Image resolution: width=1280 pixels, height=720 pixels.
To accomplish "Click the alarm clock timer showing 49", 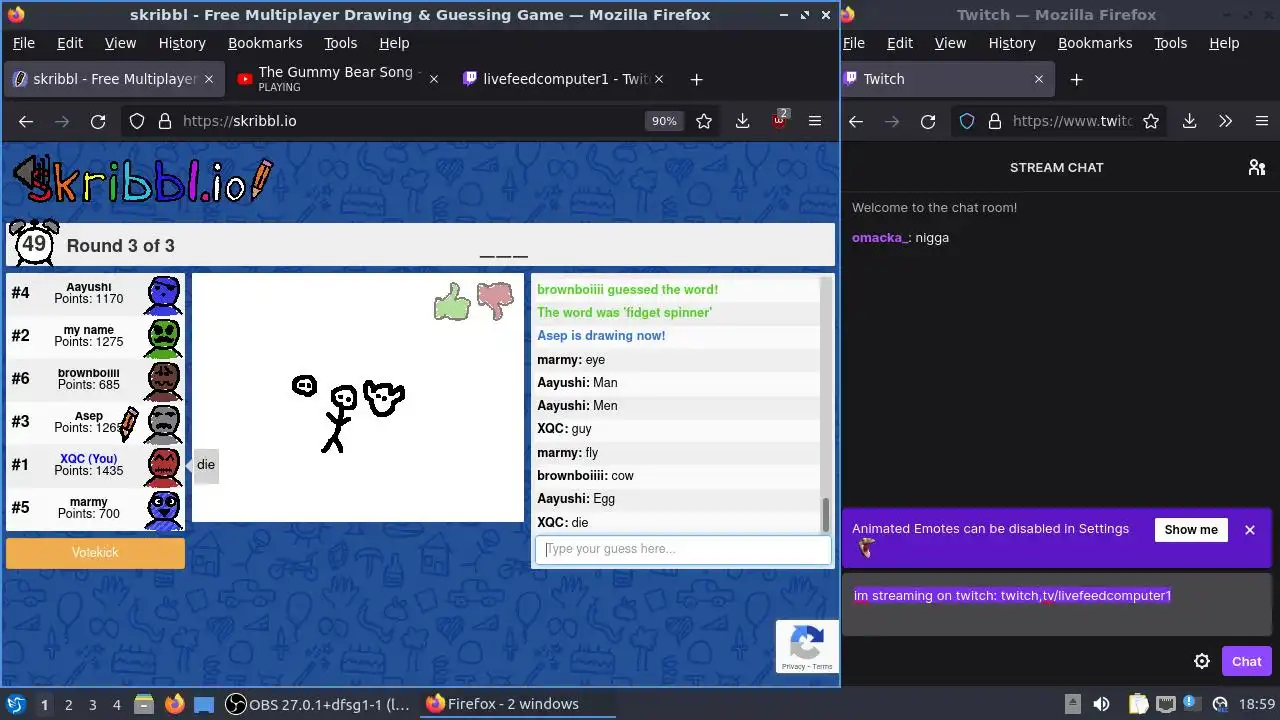I will tap(34, 243).
